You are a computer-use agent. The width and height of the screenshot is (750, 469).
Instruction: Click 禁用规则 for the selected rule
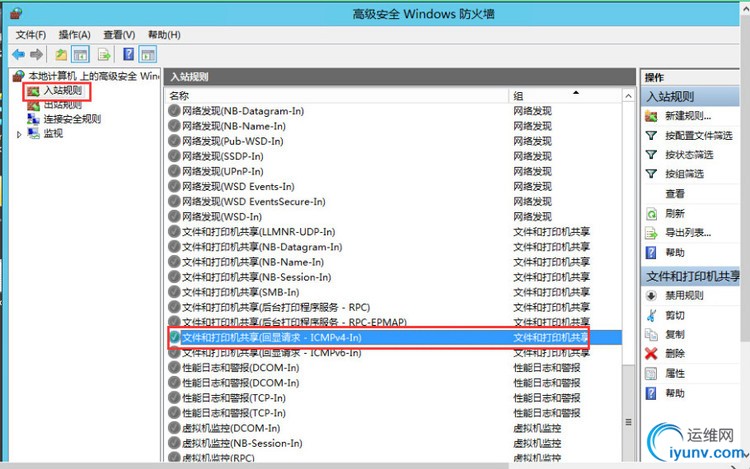click(684, 295)
